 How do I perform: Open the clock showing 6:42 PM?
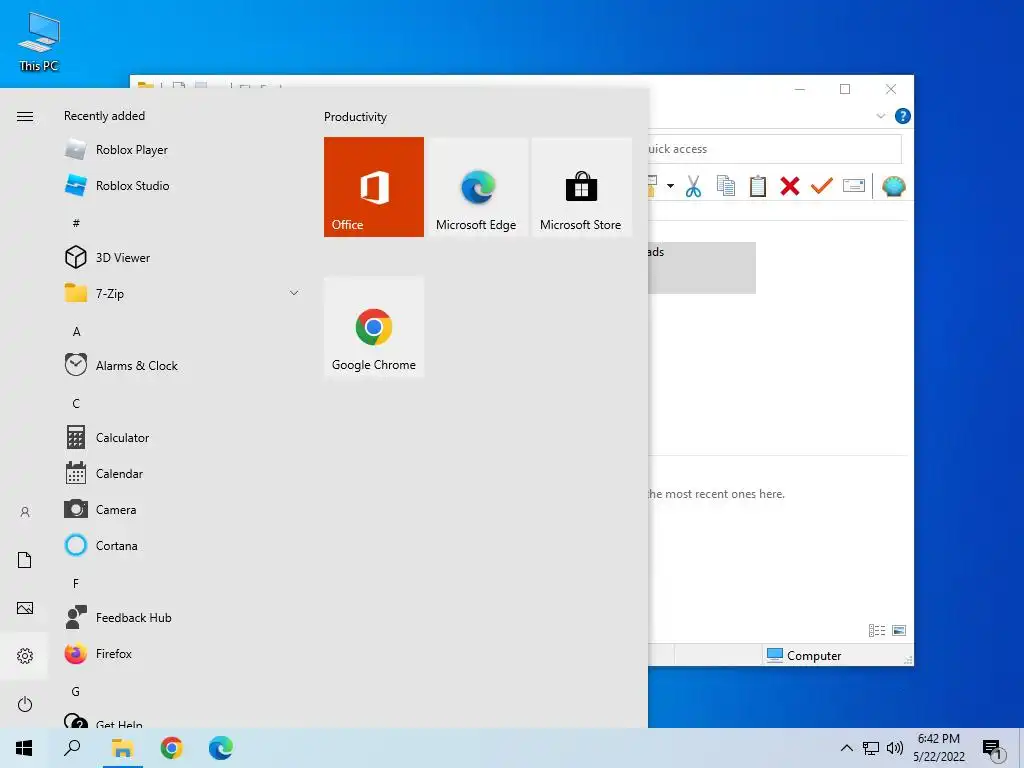point(938,748)
